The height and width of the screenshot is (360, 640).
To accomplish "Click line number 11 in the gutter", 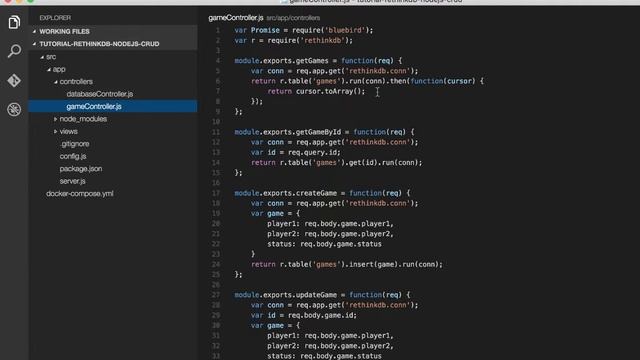I will click(x=216, y=132).
